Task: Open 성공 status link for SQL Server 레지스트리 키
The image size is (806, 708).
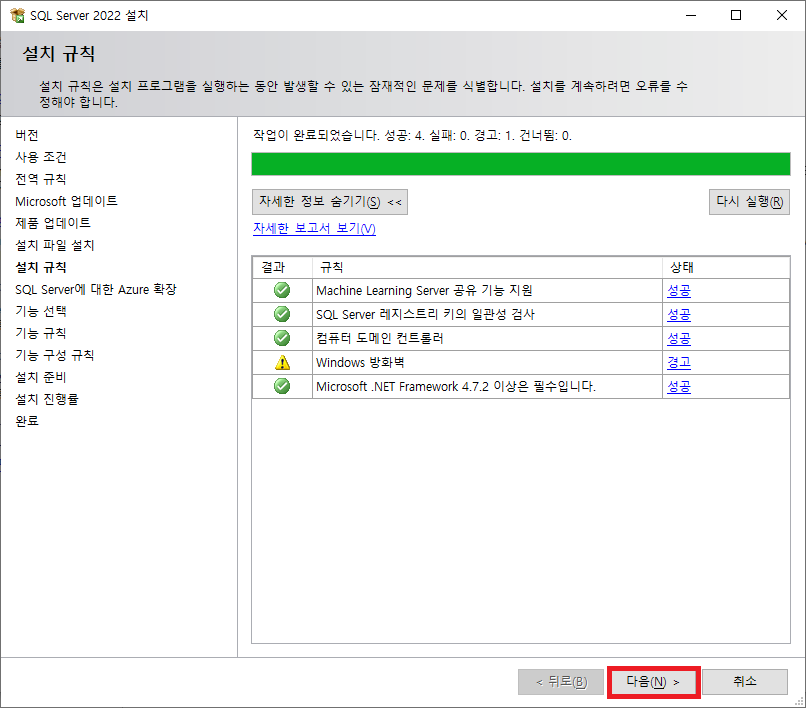Action: pyautogui.click(x=679, y=314)
